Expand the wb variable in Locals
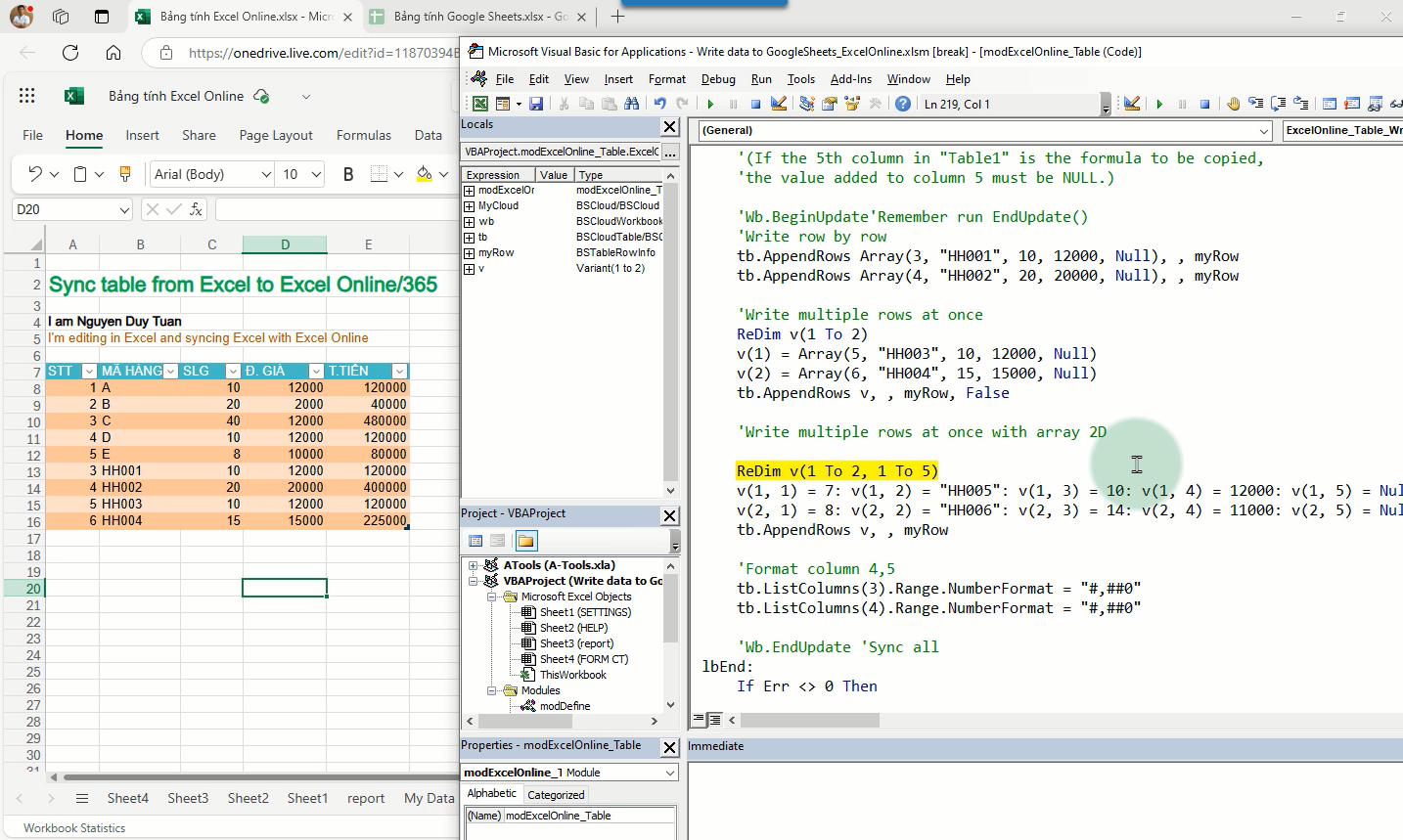Image resolution: width=1403 pixels, height=840 pixels. coord(470,222)
